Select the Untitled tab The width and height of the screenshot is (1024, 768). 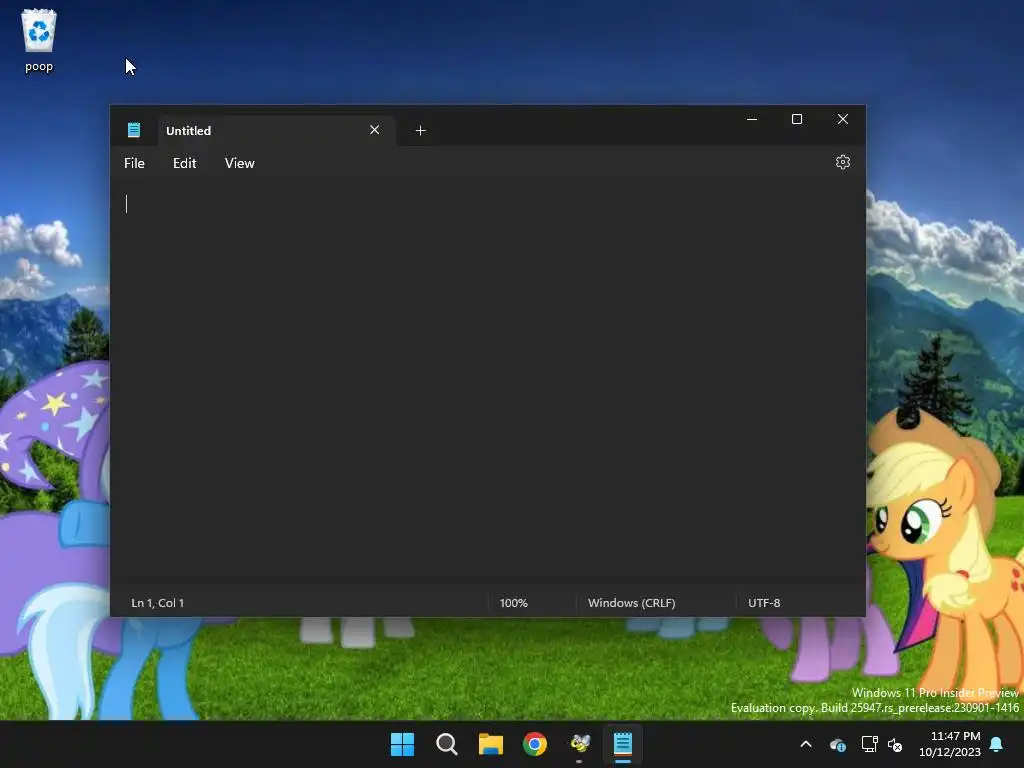(276, 131)
